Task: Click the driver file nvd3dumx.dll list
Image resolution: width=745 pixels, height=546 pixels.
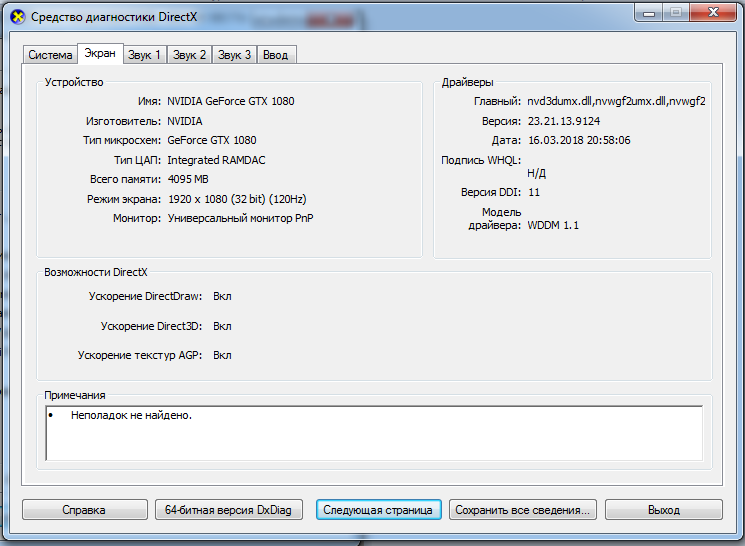Action: (616, 101)
